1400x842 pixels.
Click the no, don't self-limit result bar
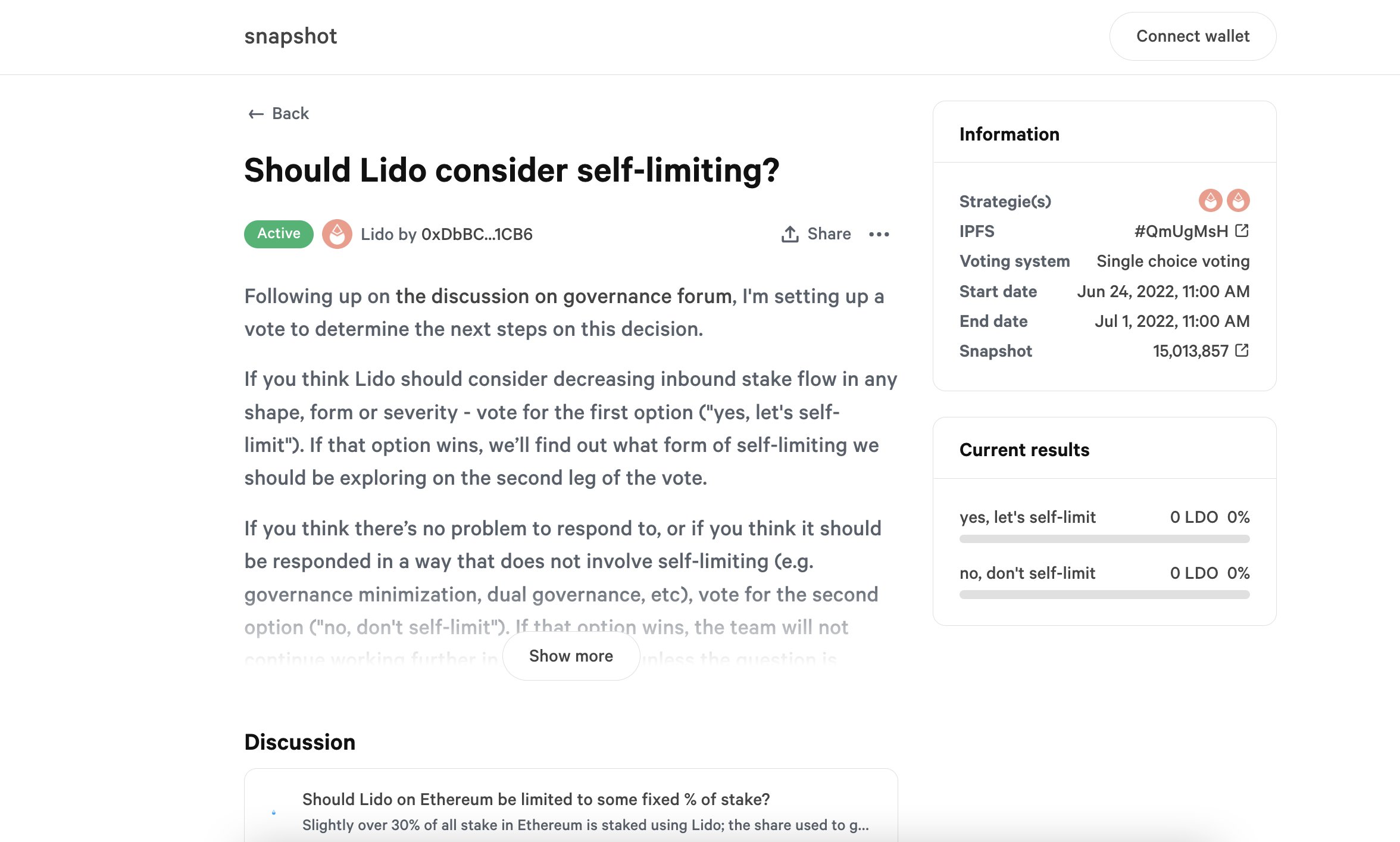pyautogui.click(x=1105, y=595)
